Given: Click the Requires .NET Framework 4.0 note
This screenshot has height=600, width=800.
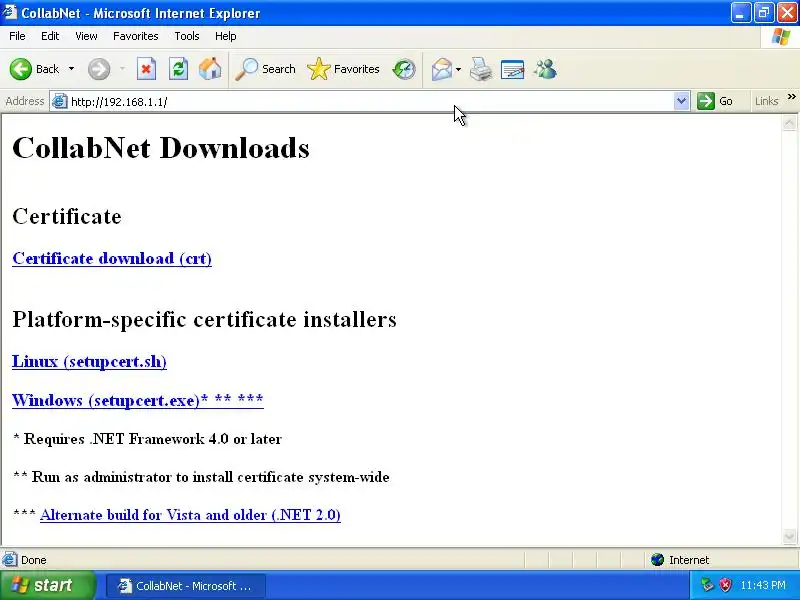Looking at the screenshot, I should point(147,439).
